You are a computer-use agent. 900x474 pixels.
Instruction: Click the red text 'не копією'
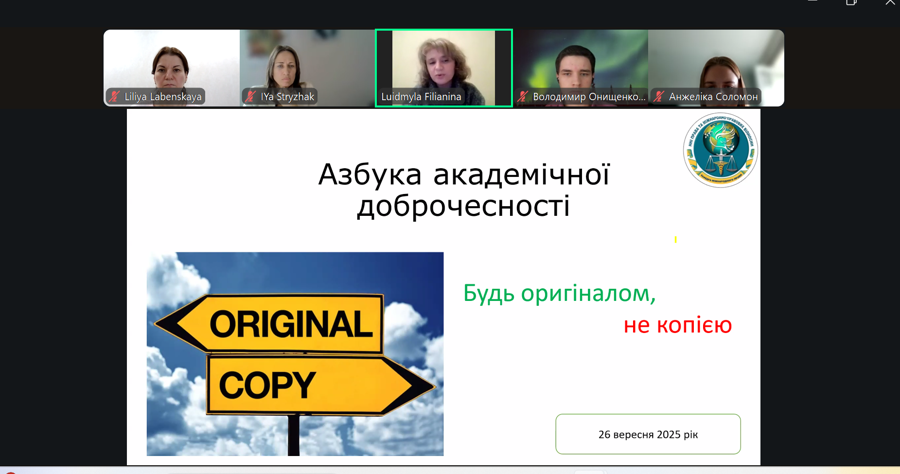(x=677, y=325)
